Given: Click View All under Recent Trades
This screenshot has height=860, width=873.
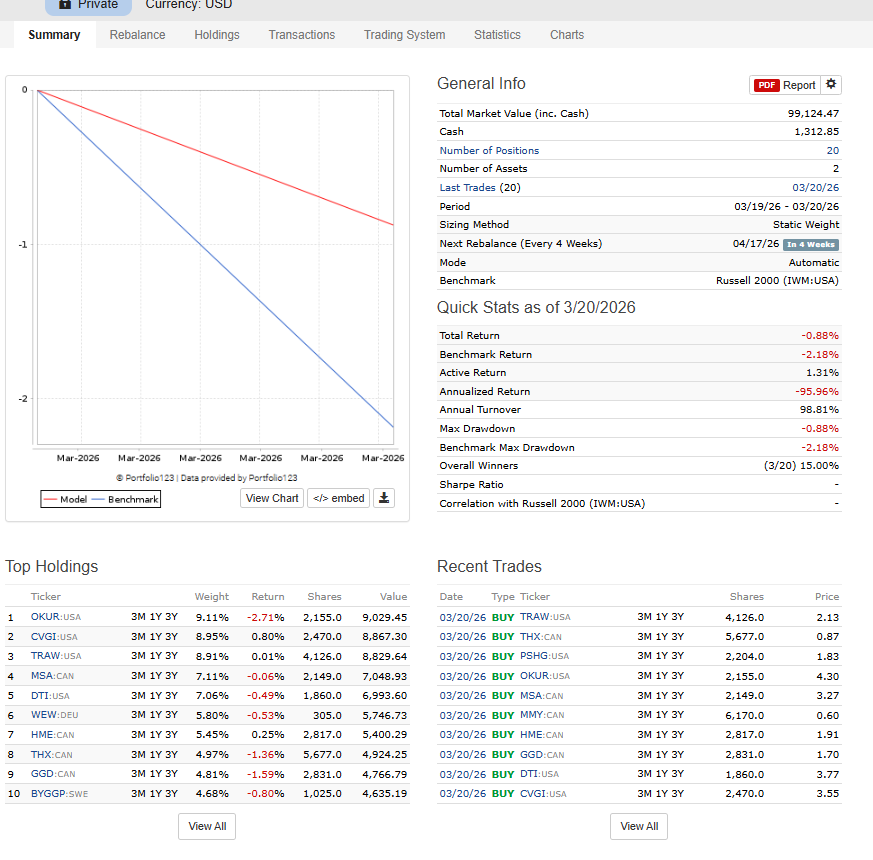Looking at the screenshot, I should coord(639,826).
